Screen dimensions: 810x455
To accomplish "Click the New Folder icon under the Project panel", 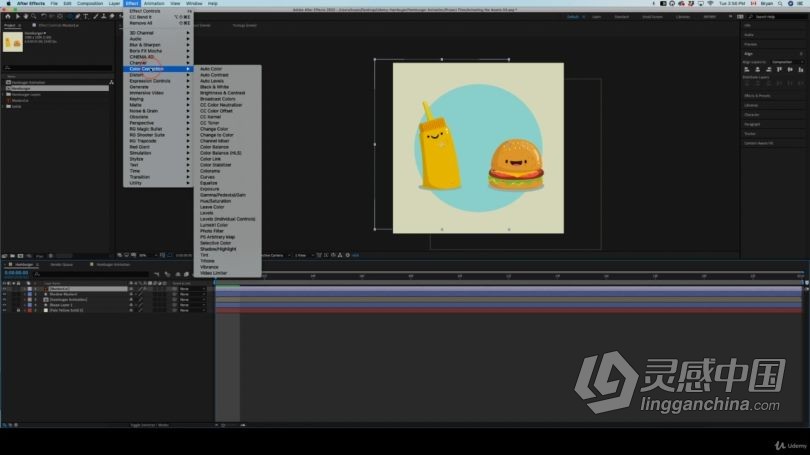I will [x=12, y=256].
